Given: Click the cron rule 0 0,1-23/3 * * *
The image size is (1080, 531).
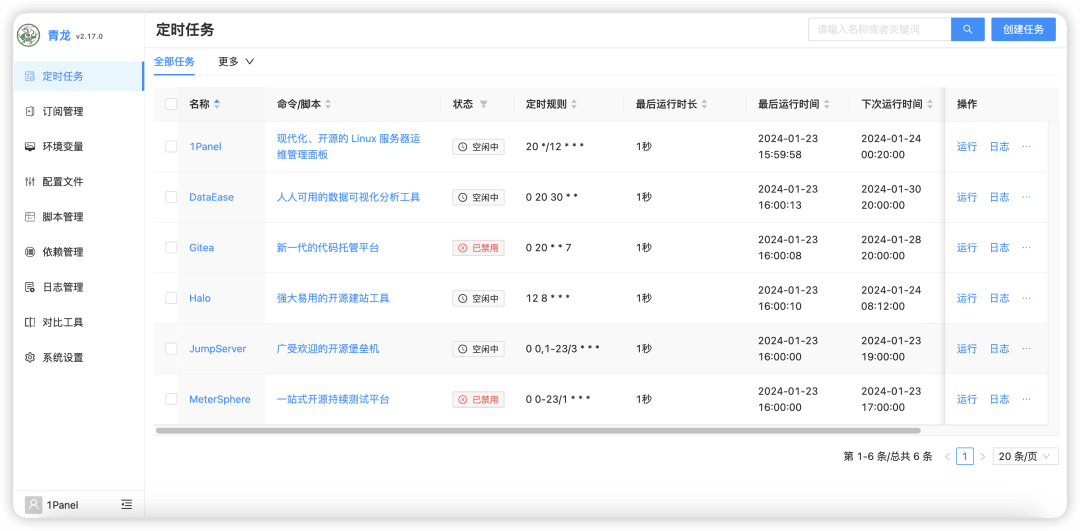Looking at the screenshot, I should point(563,348).
